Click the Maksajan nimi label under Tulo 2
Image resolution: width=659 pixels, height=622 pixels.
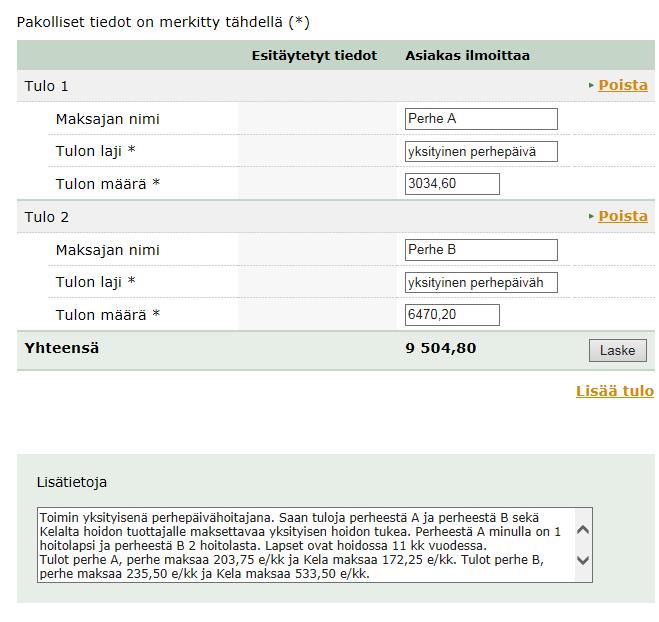click(108, 250)
